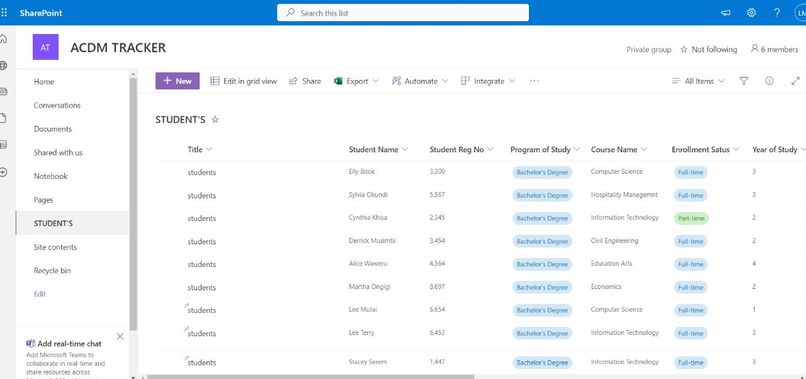806x379 pixels.
Task: Close the Add real-time chat prompt
Action: coord(120,336)
